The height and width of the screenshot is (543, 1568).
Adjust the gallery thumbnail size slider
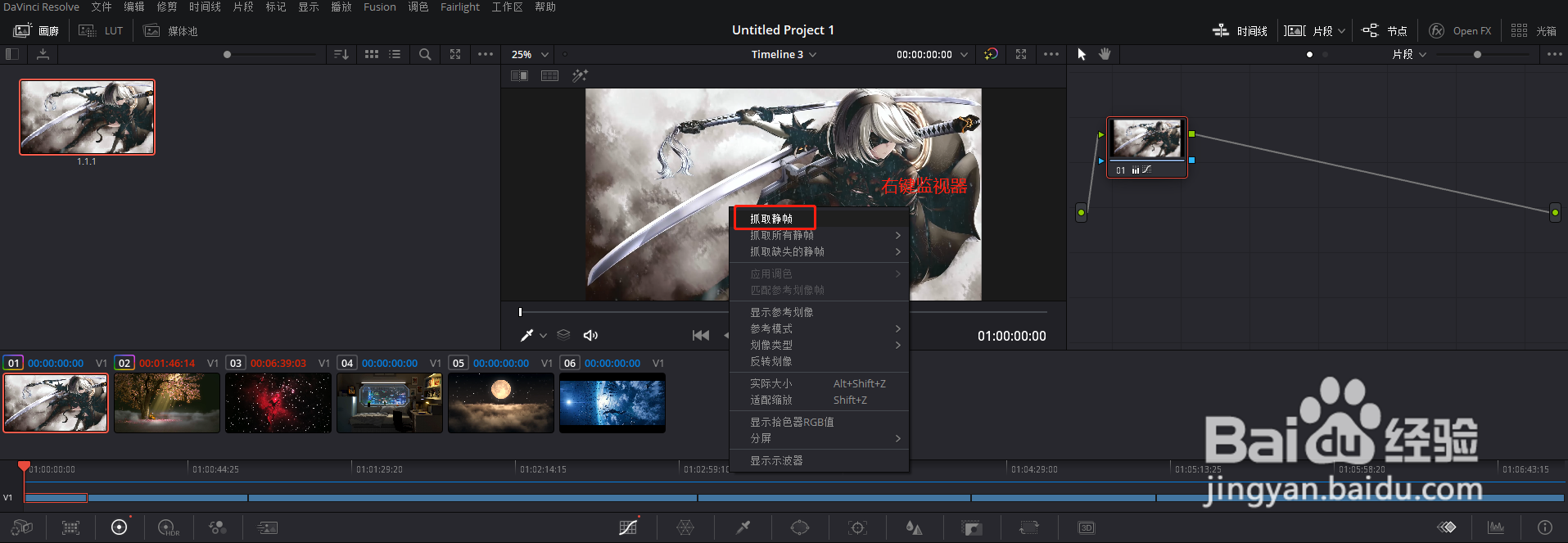point(227,54)
